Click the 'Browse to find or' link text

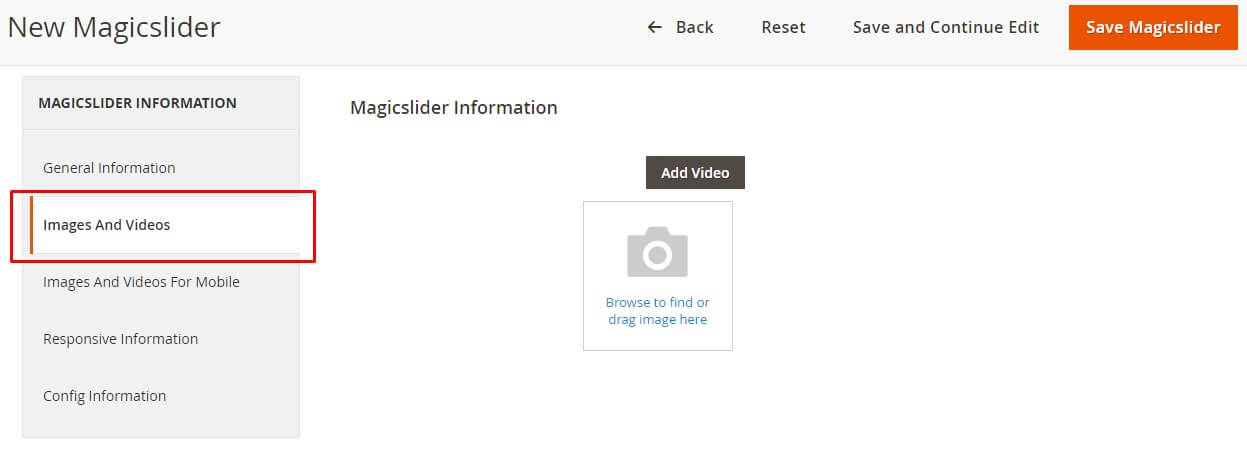[658, 302]
